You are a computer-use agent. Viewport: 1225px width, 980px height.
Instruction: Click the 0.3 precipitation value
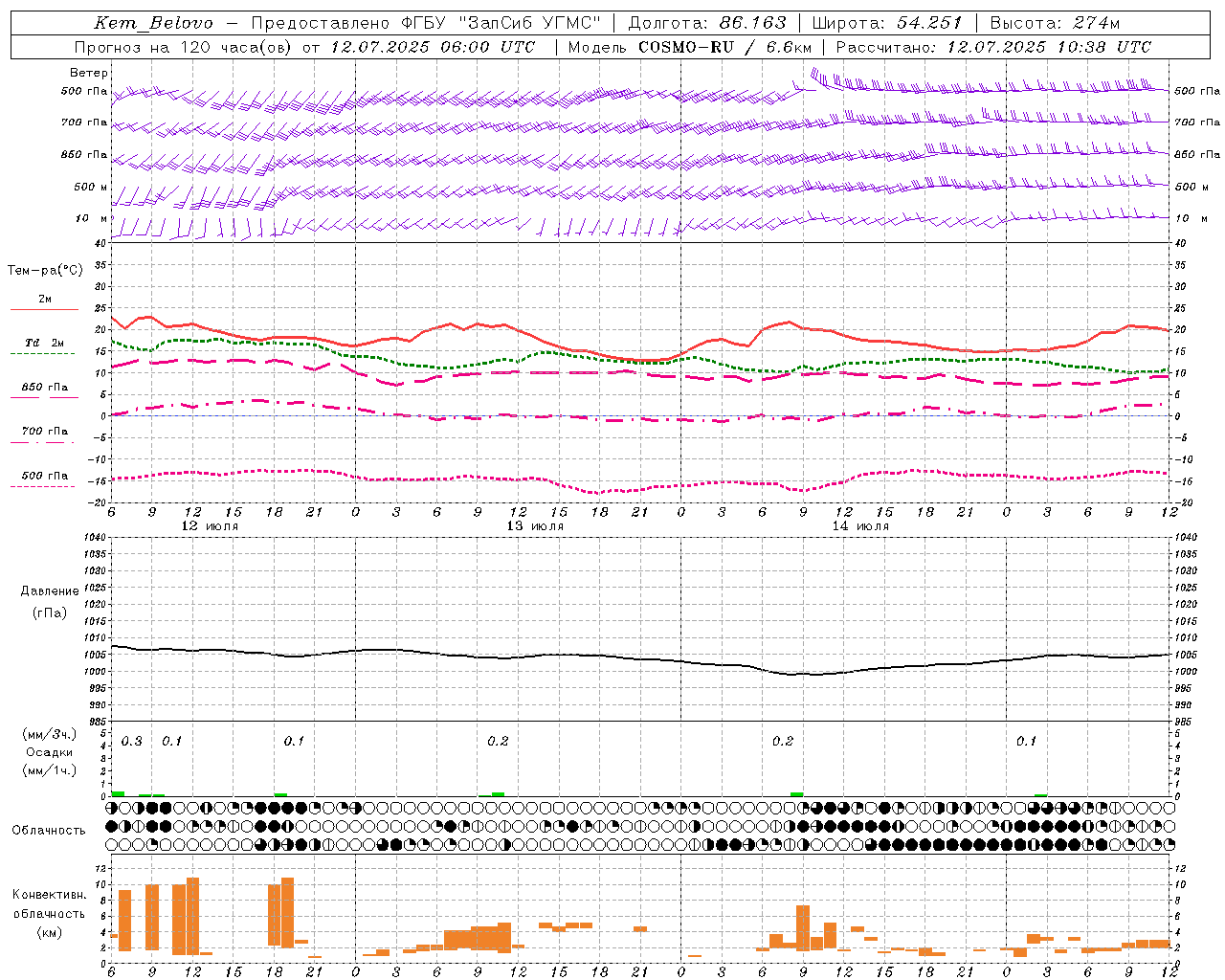coord(131,742)
